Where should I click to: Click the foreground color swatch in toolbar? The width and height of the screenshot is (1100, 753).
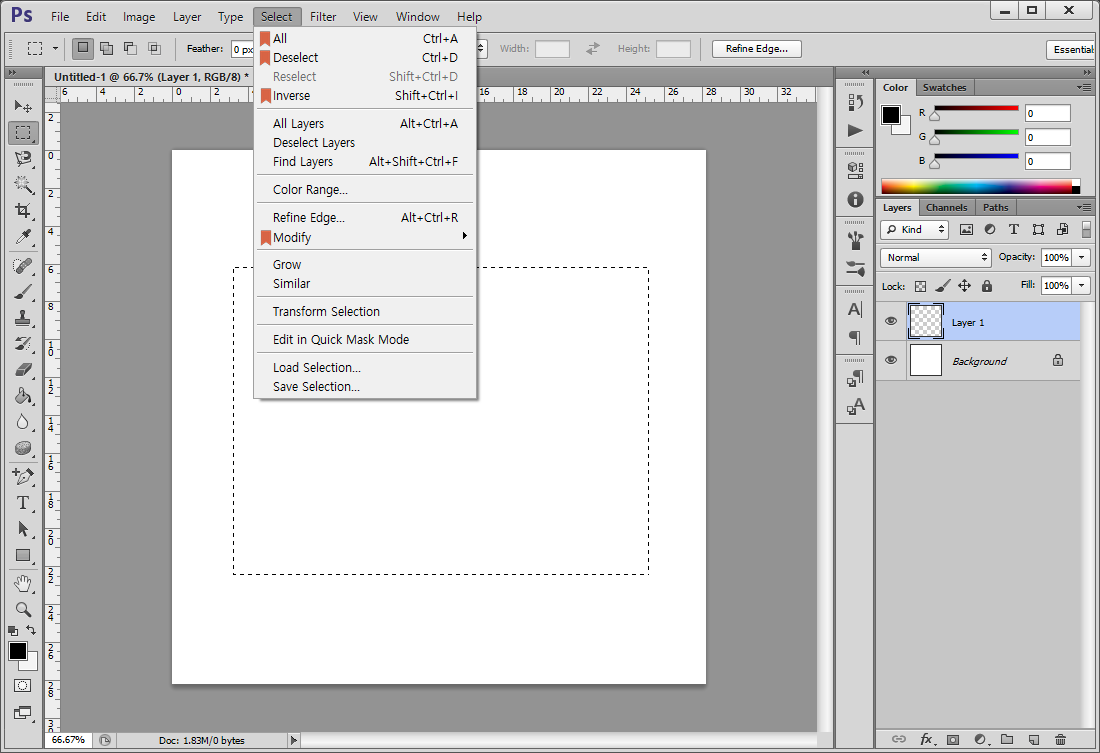pyautogui.click(x=18, y=651)
